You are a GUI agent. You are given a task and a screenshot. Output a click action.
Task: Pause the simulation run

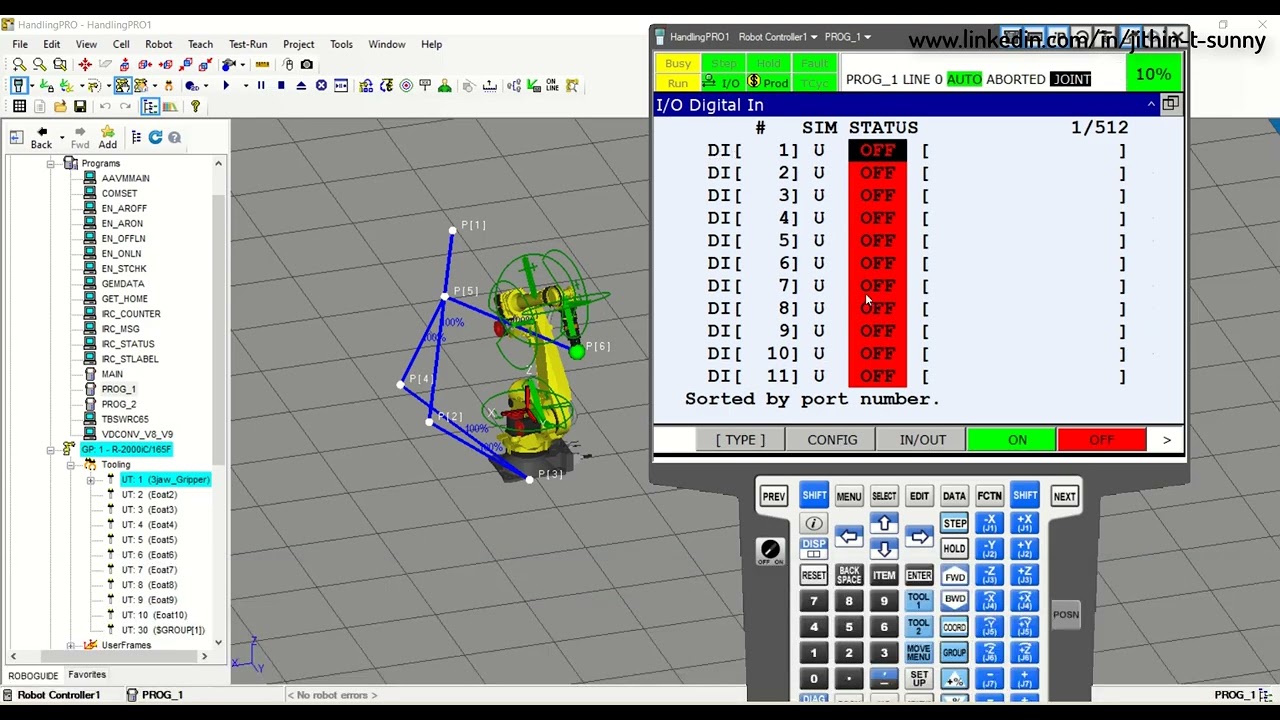pyautogui.click(x=261, y=86)
